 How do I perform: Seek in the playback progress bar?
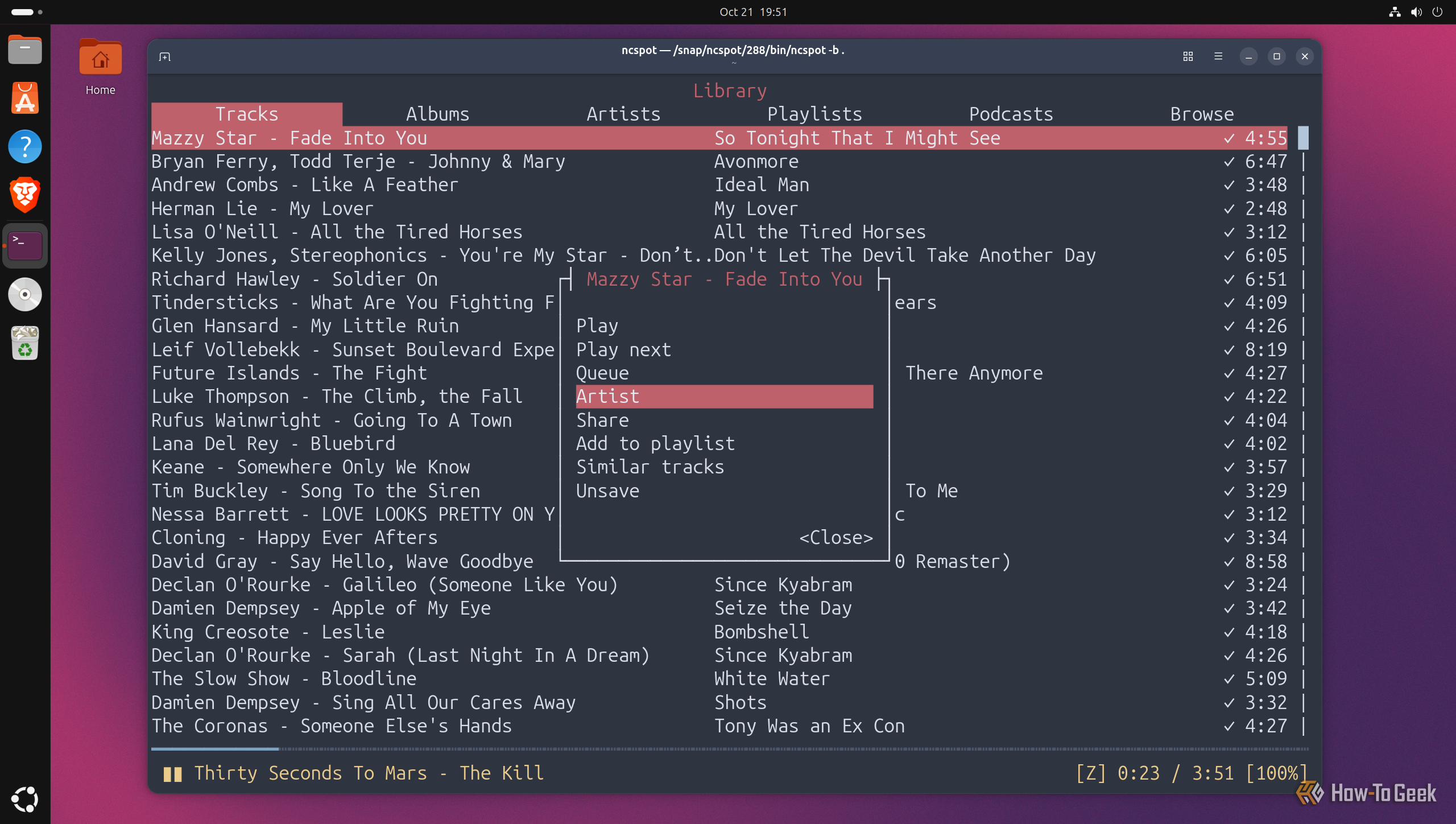730,749
